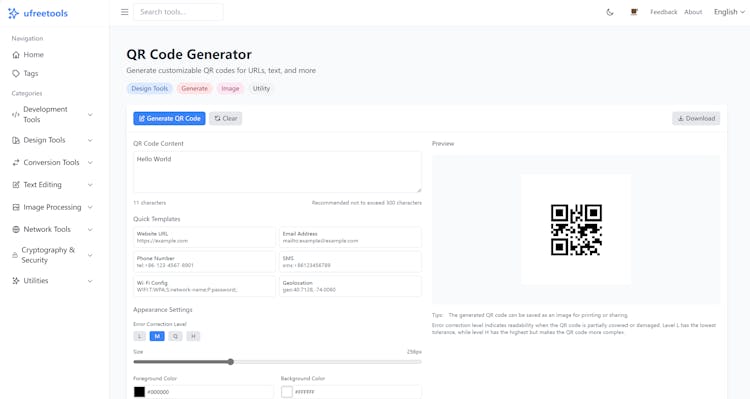Open the black Foreground Color swatch
Image resolution: width=750 pixels, height=399 pixels.
tap(139, 392)
